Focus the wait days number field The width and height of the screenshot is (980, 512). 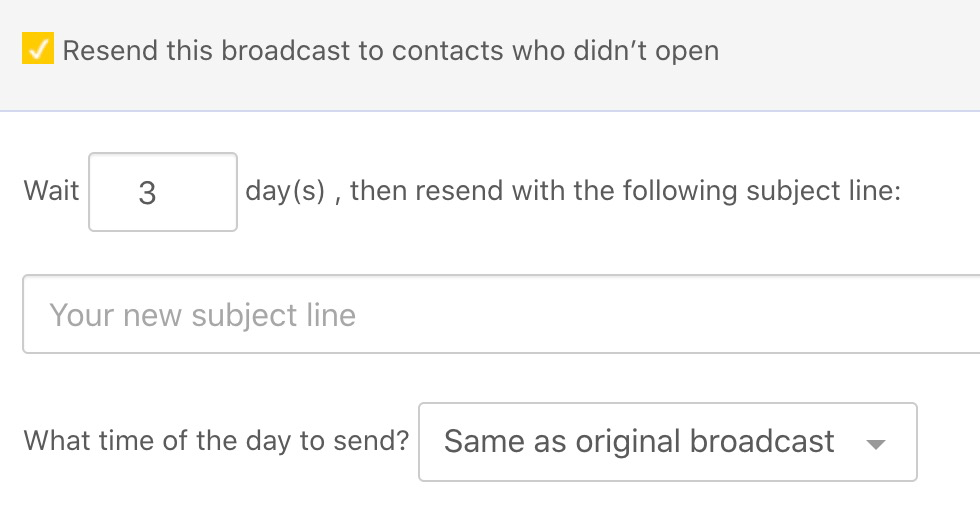pos(163,192)
